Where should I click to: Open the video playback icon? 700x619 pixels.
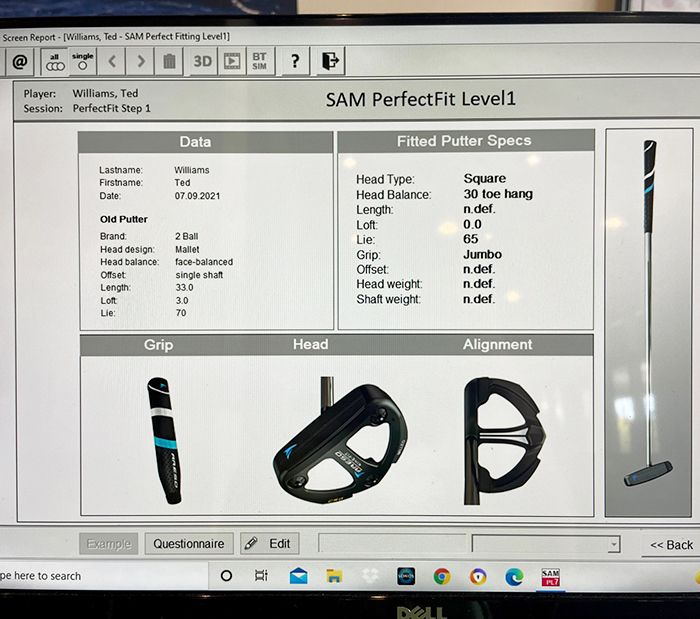(232, 61)
